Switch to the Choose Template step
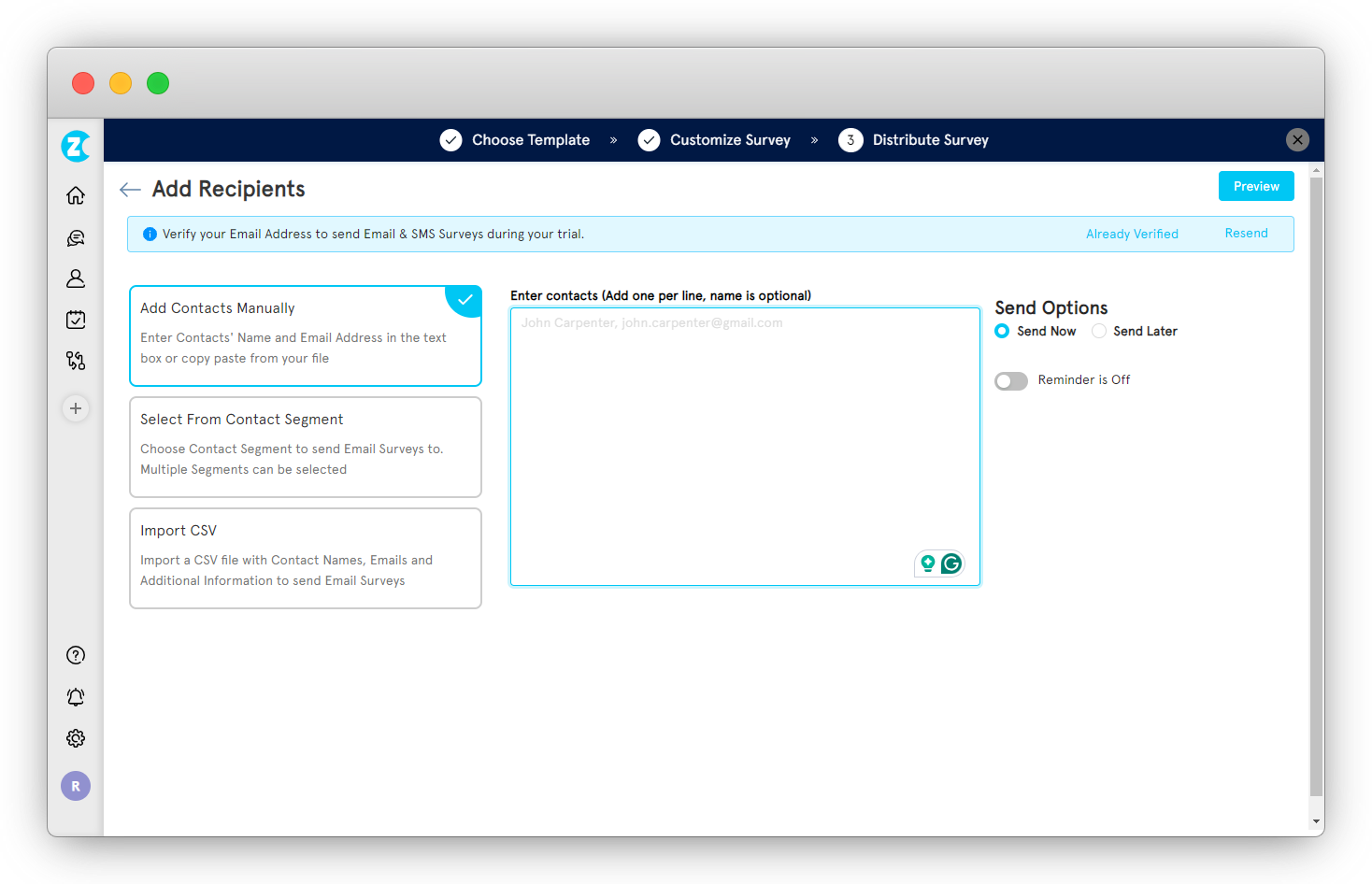Screen dimensions: 1372x884 (x=531, y=139)
